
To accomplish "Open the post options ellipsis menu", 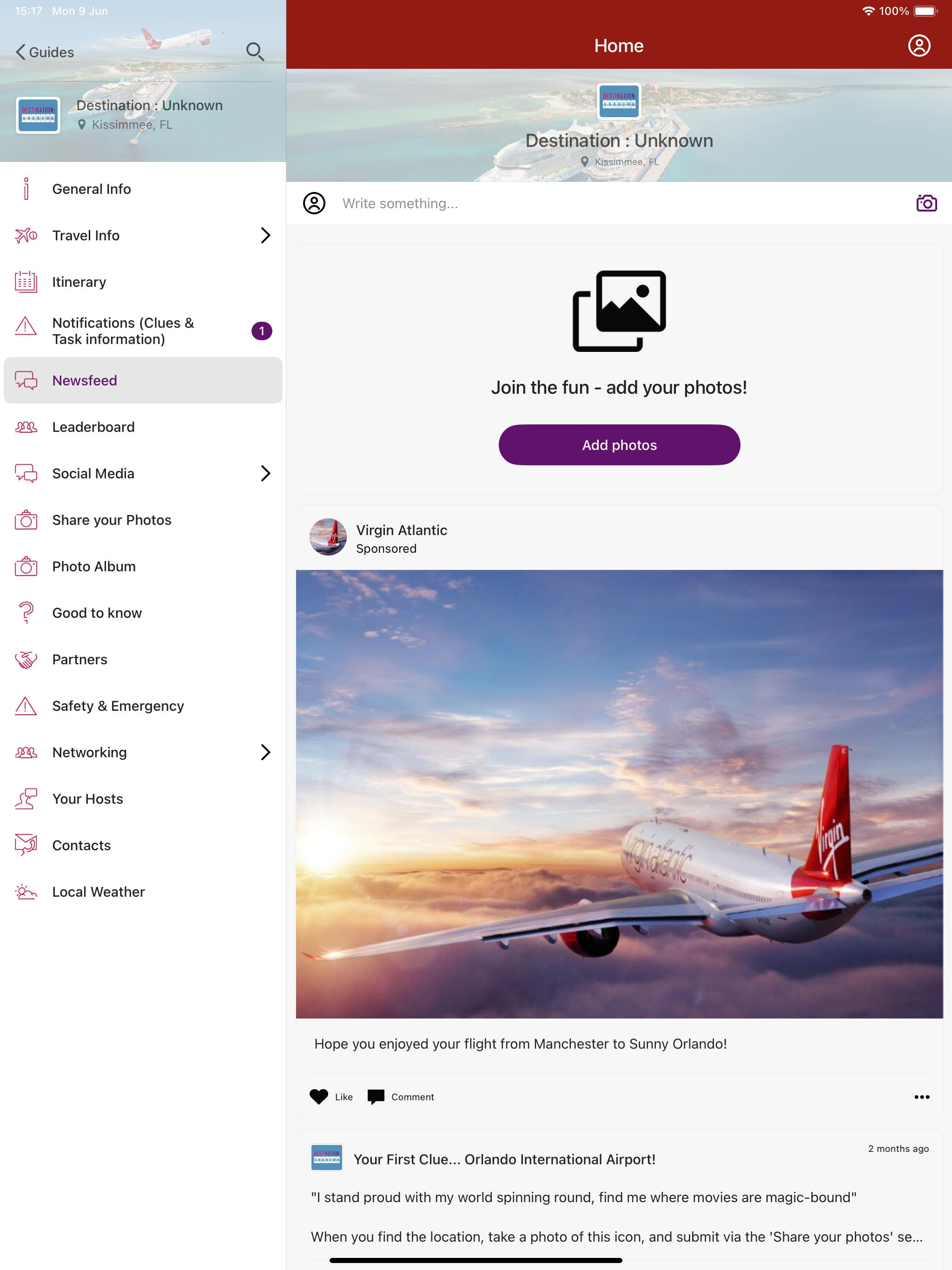I will 922,1097.
